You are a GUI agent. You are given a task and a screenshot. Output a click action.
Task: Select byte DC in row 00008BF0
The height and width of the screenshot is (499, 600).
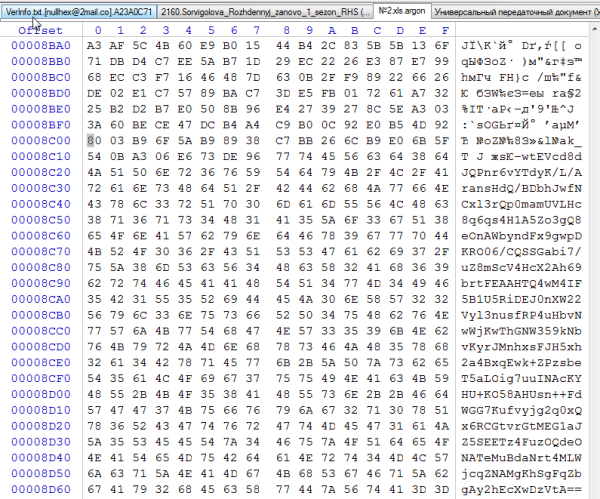click(207, 125)
